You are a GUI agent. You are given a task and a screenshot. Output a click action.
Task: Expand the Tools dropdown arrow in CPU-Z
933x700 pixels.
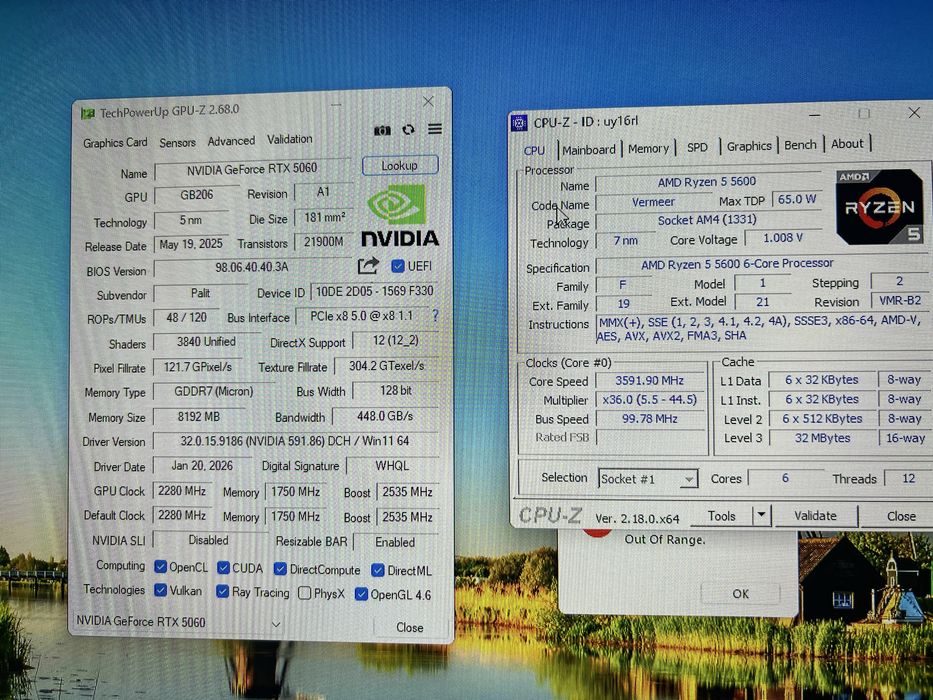[x=762, y=515]
